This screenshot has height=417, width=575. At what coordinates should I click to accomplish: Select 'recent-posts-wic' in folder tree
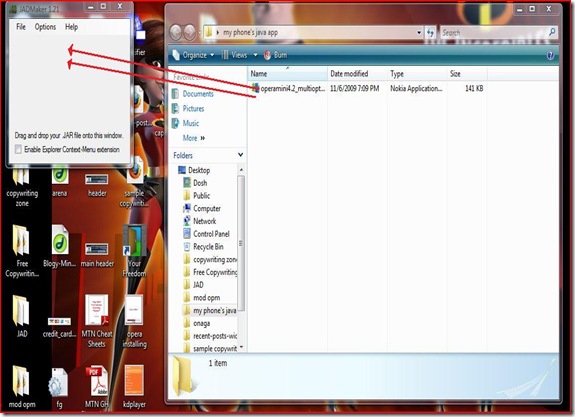(210, 336)
